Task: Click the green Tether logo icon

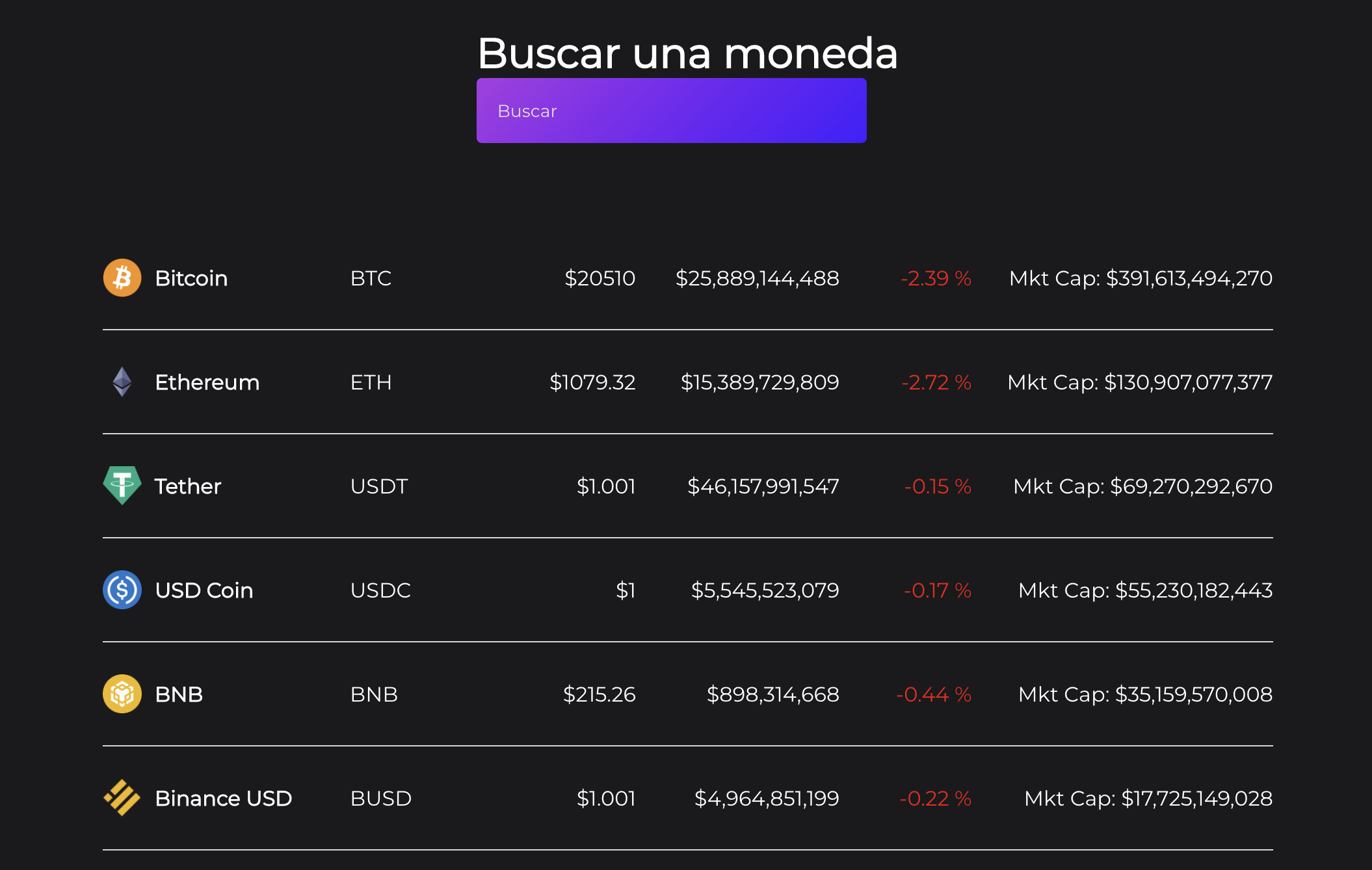Action: (x=122, y=485)
